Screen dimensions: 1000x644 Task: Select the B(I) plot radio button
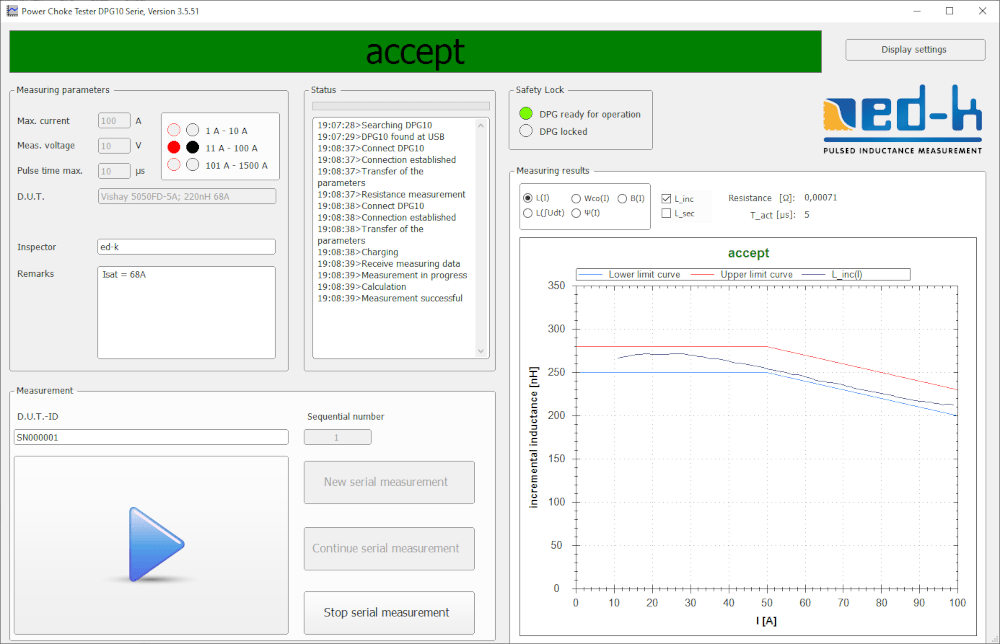pyautogui.click(x=622, y=199)
